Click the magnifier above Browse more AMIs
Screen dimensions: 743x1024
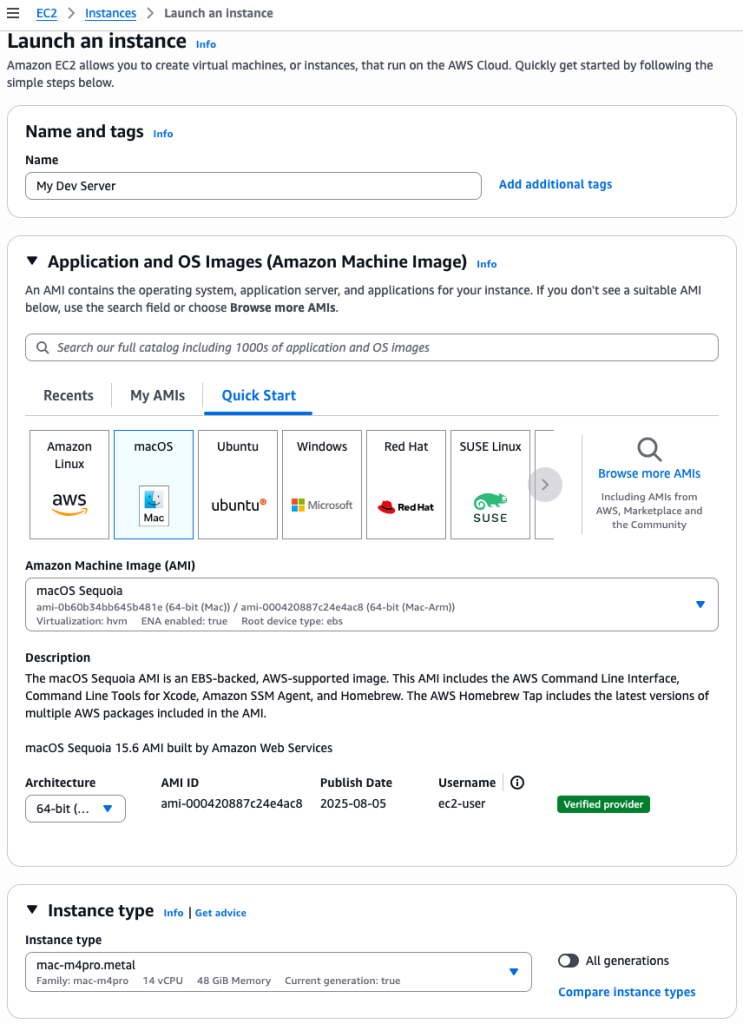pos(648,450)
